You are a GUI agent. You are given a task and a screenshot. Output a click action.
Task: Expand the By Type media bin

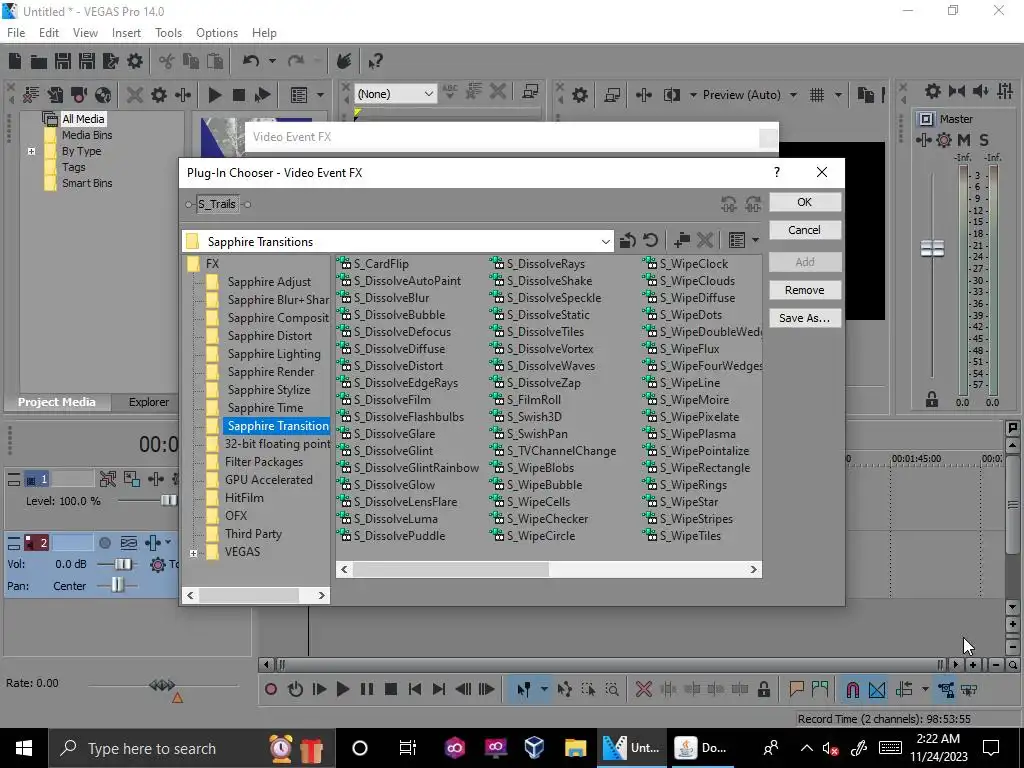(31, 152)
